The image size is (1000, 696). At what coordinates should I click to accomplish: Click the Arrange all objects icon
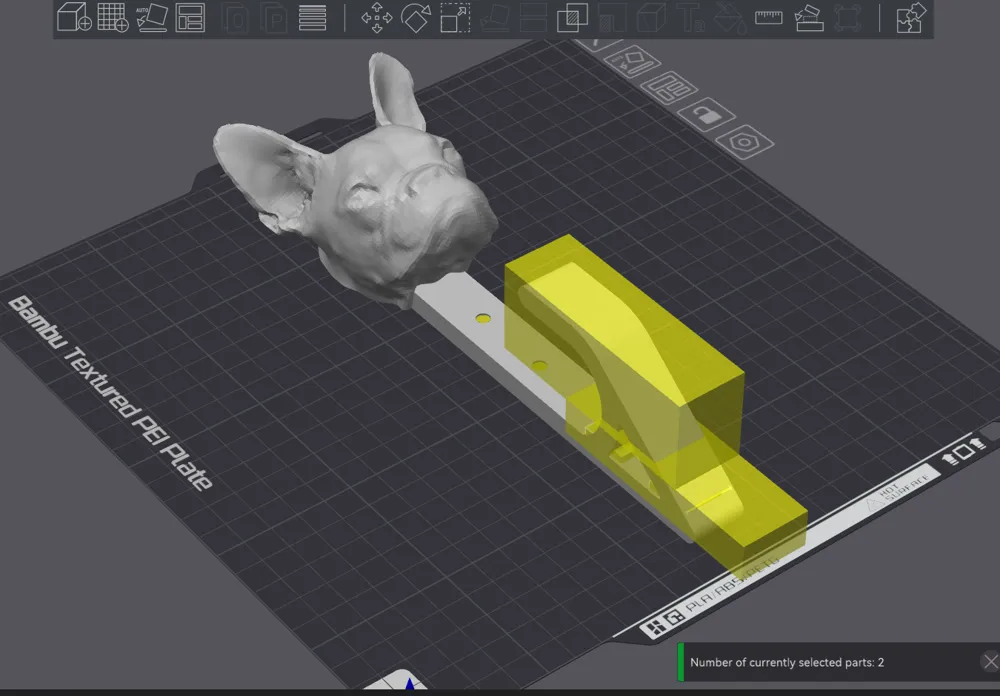pos(190,17)
